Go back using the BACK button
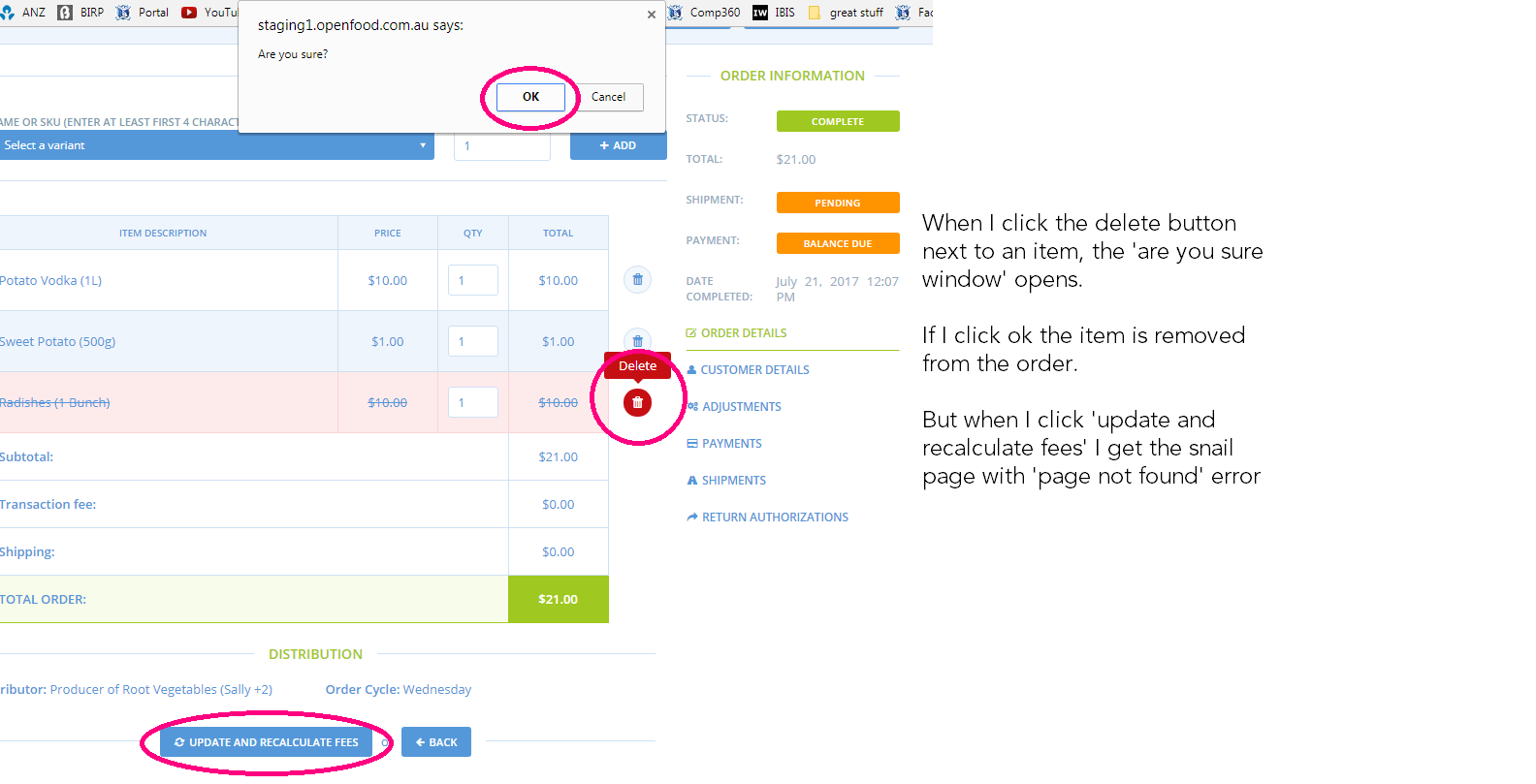The width and height of the screenshot is (1536, 784). tap(436, 742)
